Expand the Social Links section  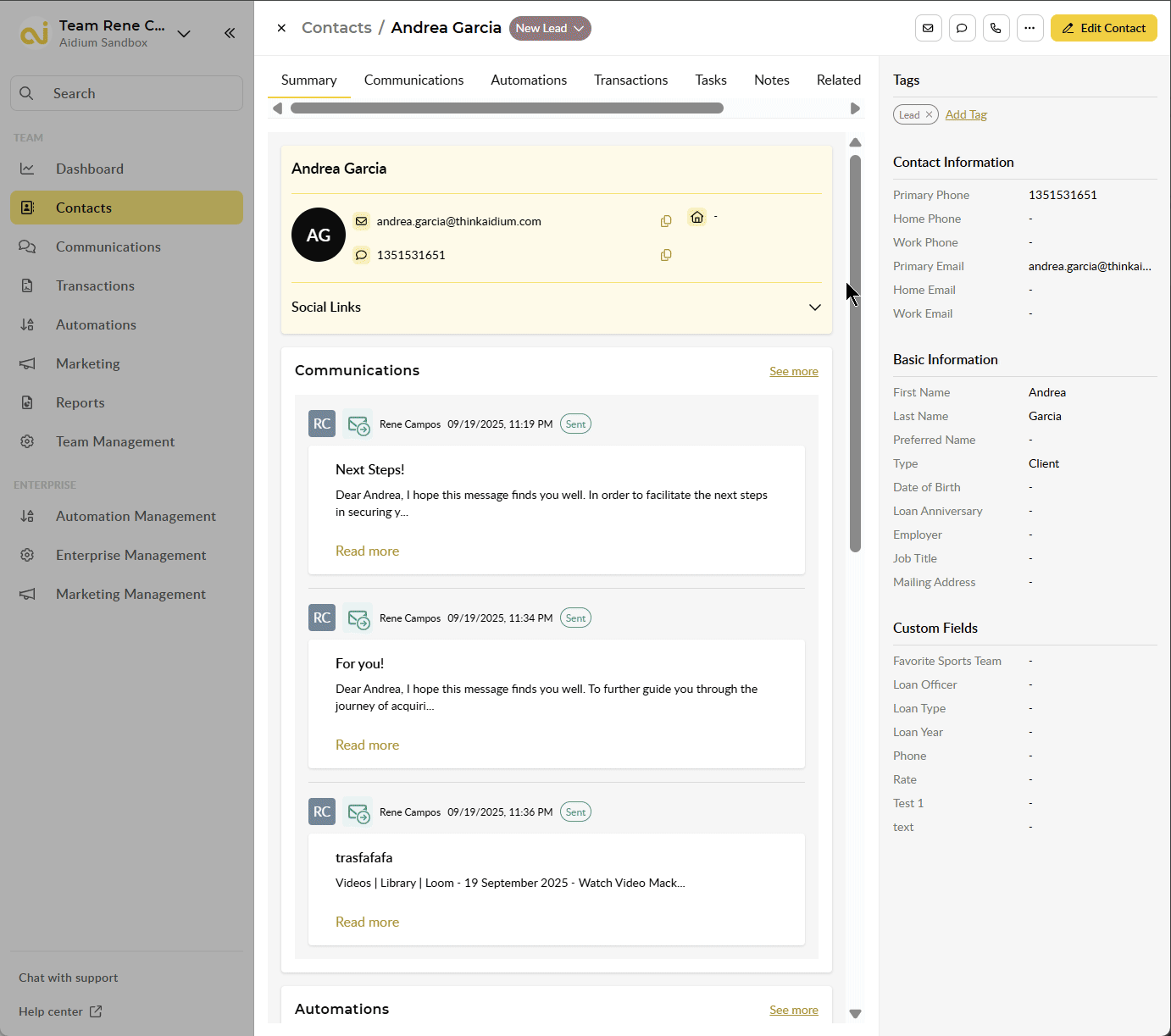tap(814, 307)
